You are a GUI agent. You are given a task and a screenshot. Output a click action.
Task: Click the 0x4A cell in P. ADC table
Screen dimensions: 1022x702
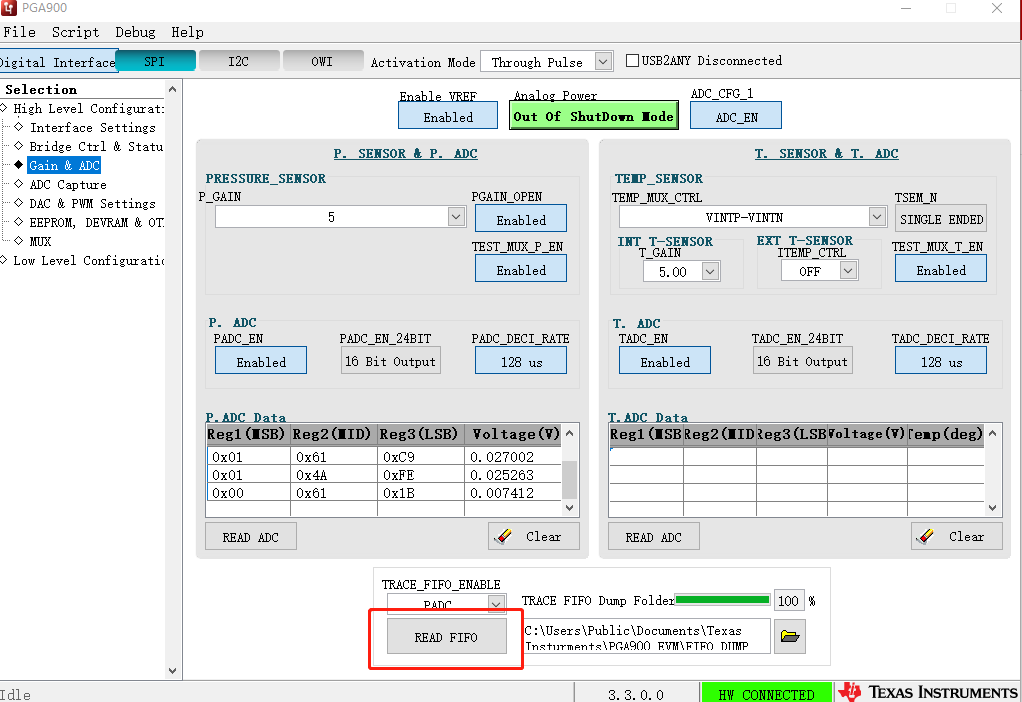pos(333,475)
